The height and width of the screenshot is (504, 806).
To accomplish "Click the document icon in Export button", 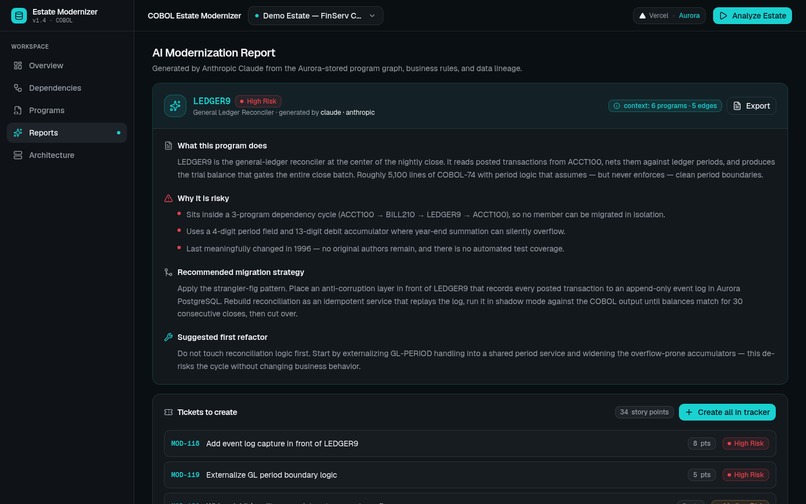I will (737, 106).
